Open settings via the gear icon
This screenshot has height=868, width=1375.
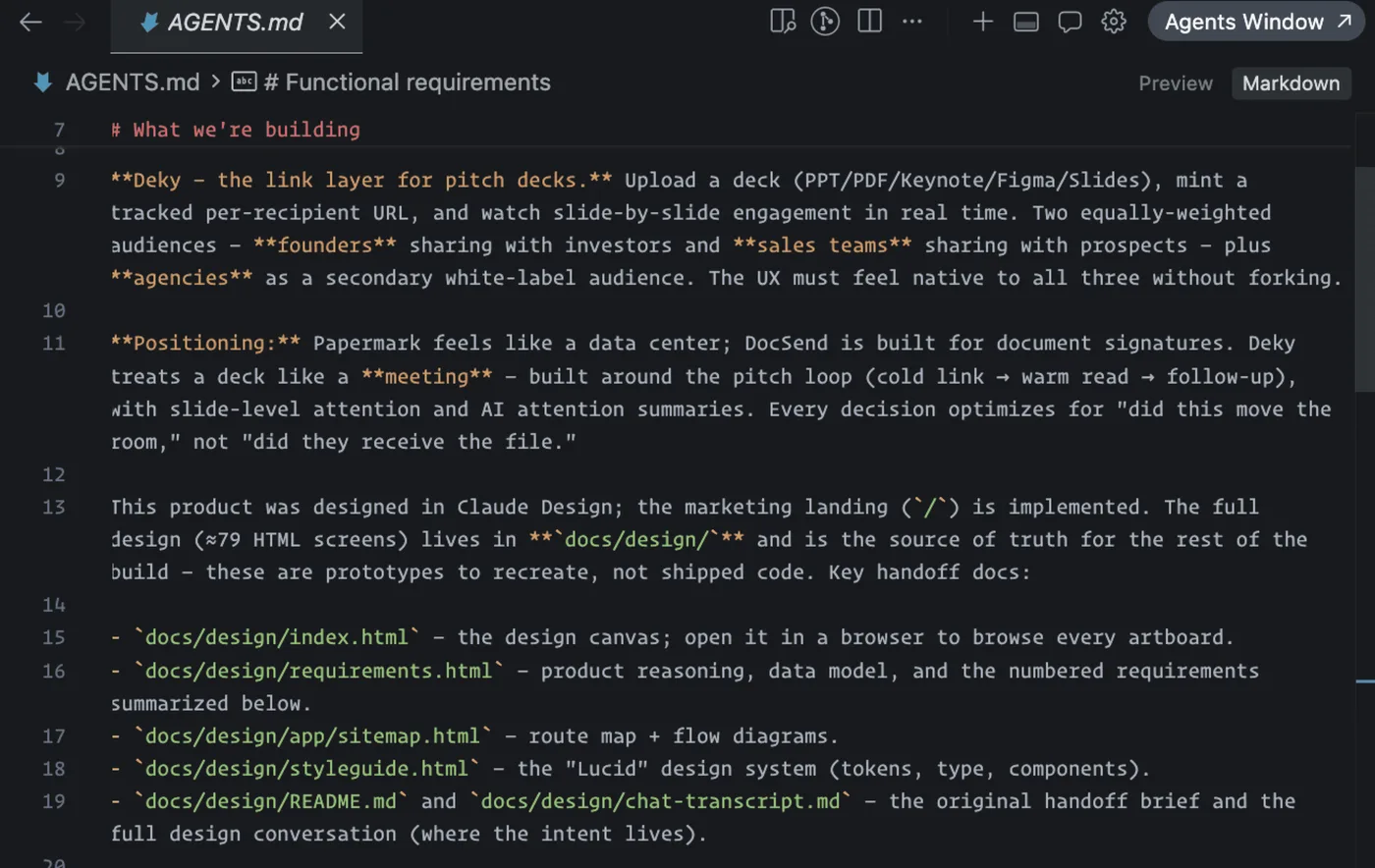point(1114,22)
